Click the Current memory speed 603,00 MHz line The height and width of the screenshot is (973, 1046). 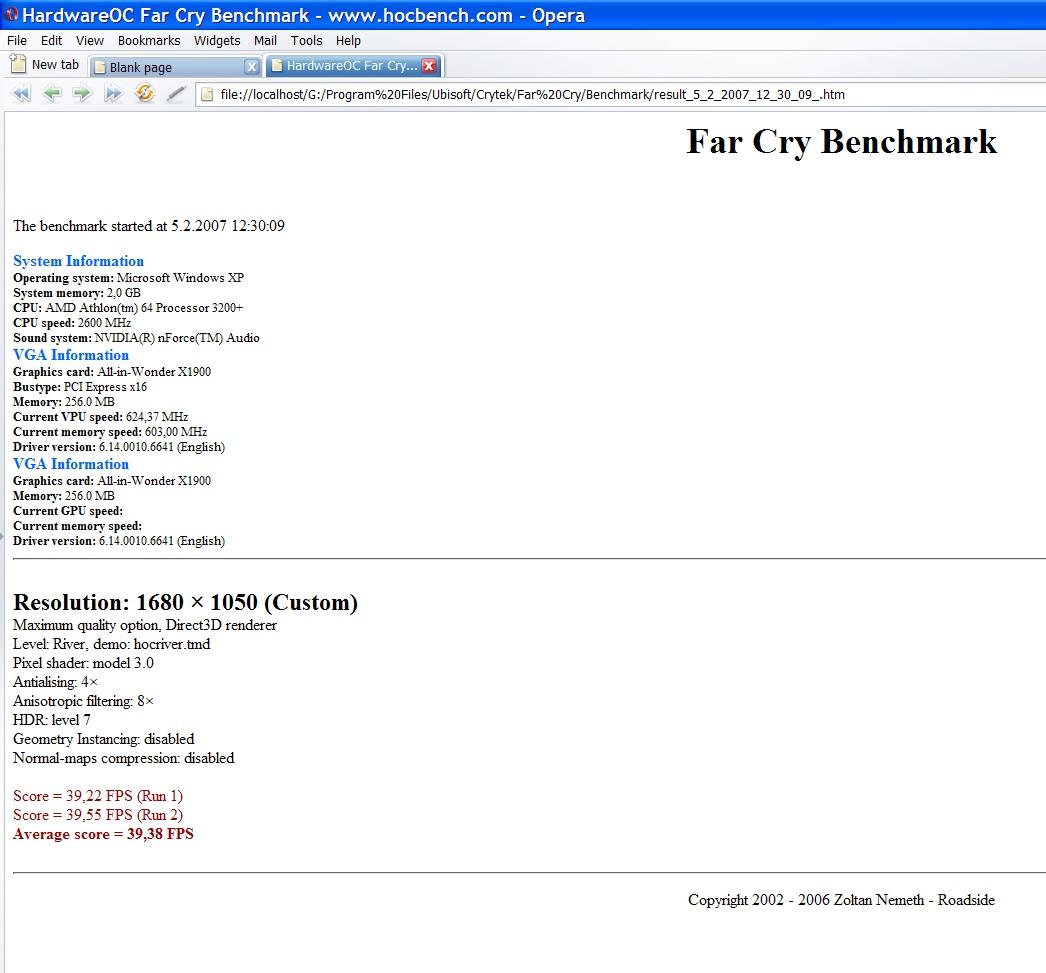(x=110, y=431)
